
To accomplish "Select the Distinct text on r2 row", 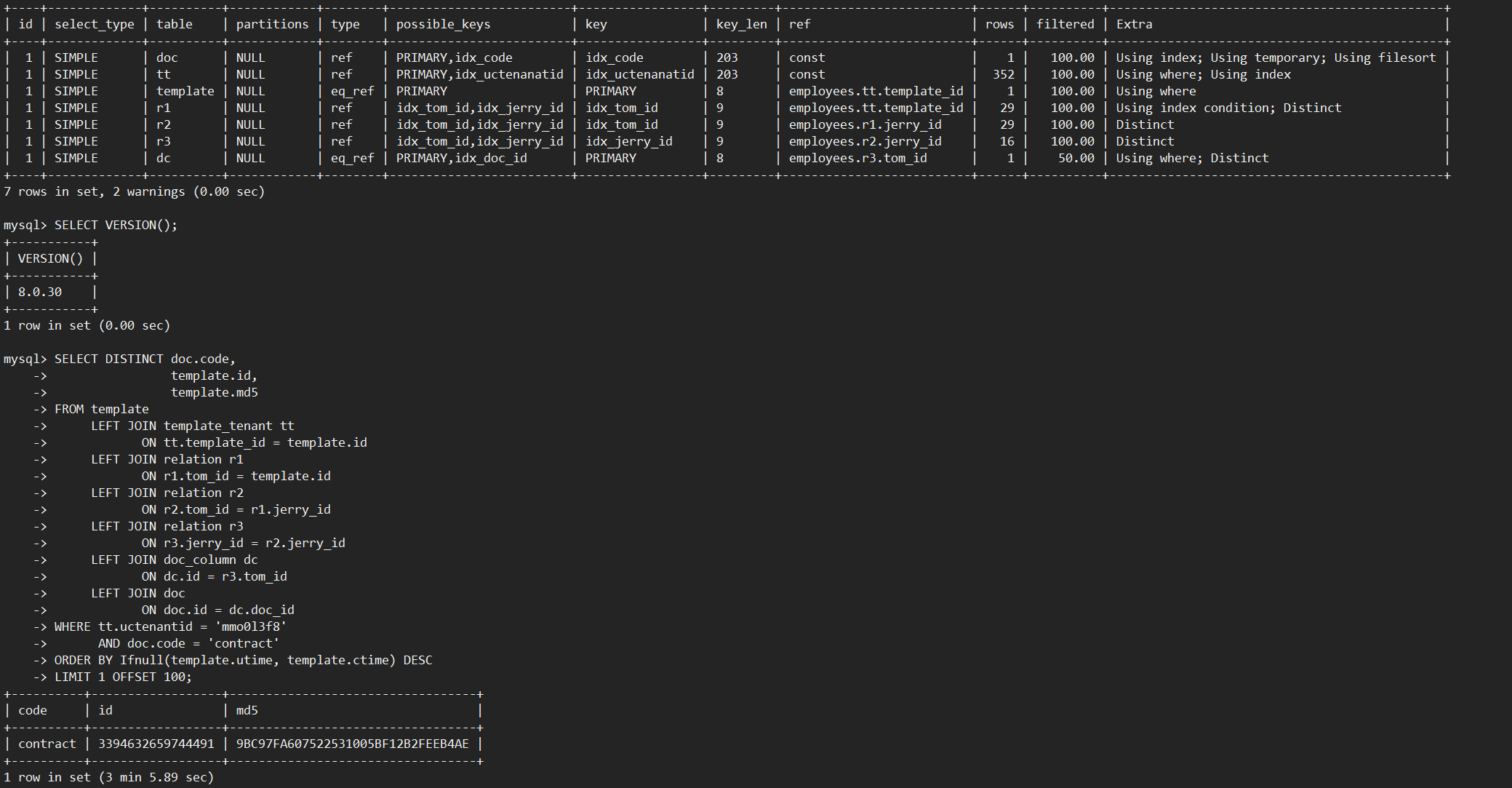I will [x=1145, y=124].
